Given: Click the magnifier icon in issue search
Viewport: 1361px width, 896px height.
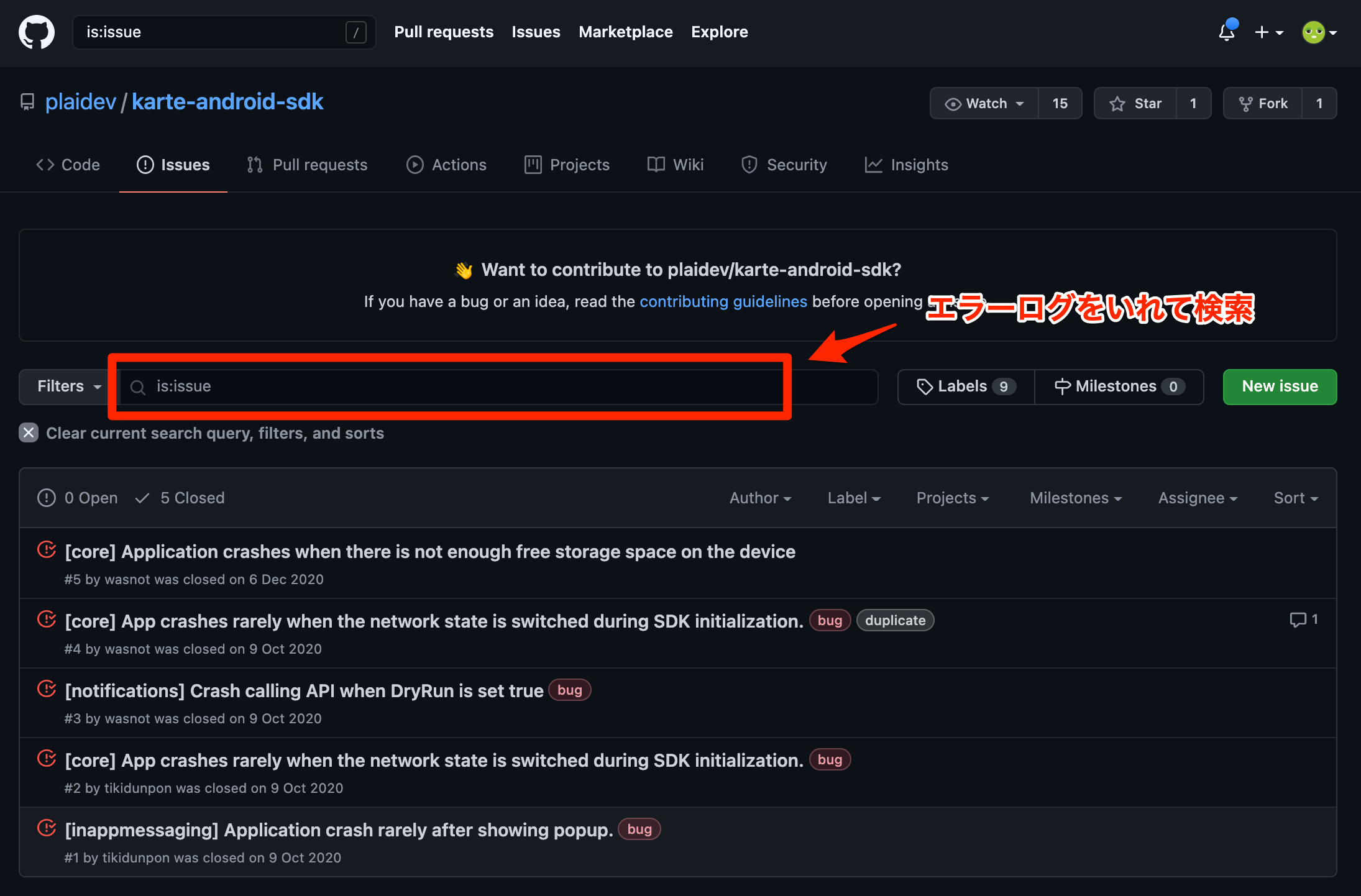Looking at the screenshot, I should (138, 387).
